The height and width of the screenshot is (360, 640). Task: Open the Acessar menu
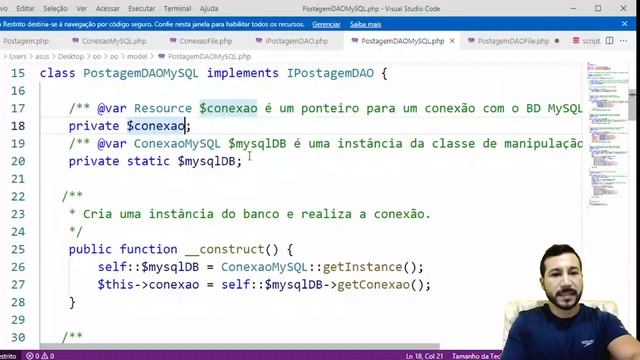coord(107,8)
